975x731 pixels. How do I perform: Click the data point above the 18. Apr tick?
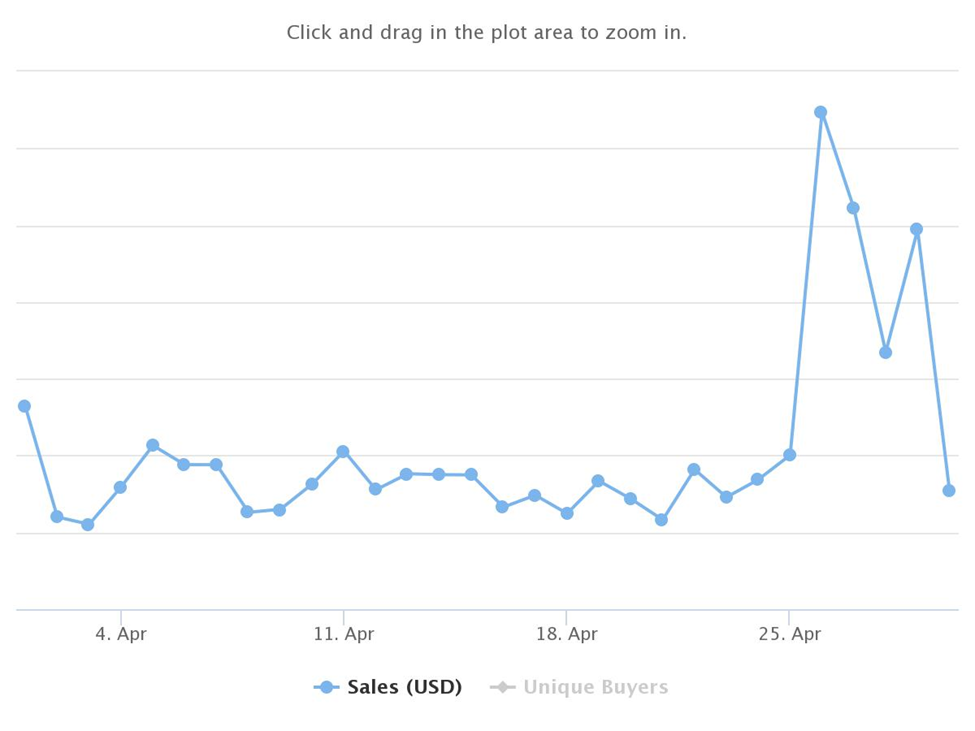coord(567,513)
